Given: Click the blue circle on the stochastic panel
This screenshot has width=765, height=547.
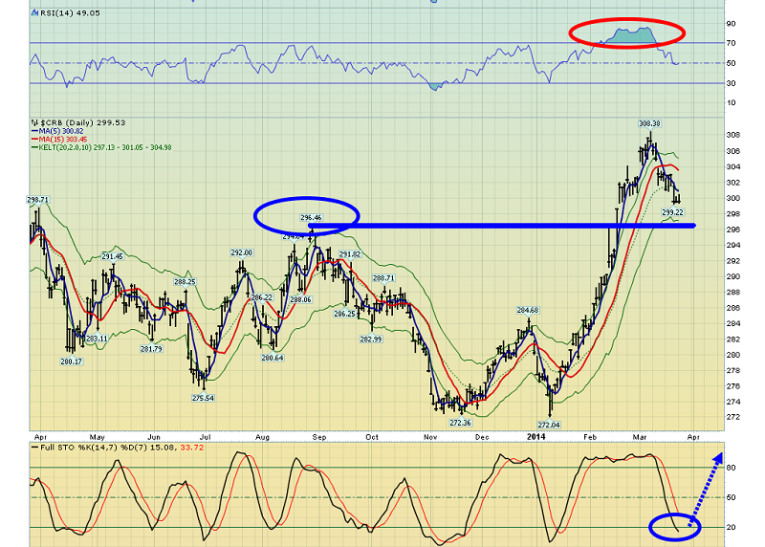Looking at the screenshot, I should 675,524.
